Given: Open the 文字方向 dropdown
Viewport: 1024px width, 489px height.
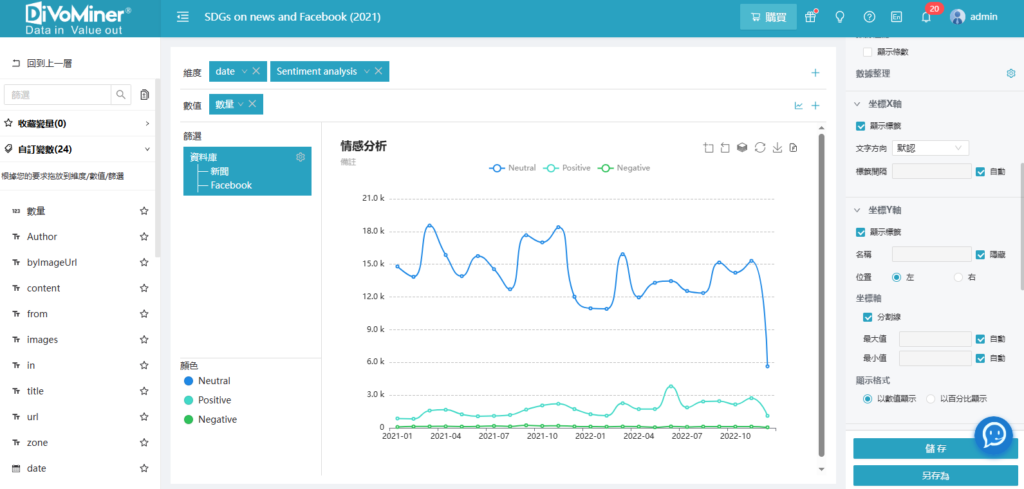Looking at the screenshot, I should pyautogui.click(x=931, y=148).
